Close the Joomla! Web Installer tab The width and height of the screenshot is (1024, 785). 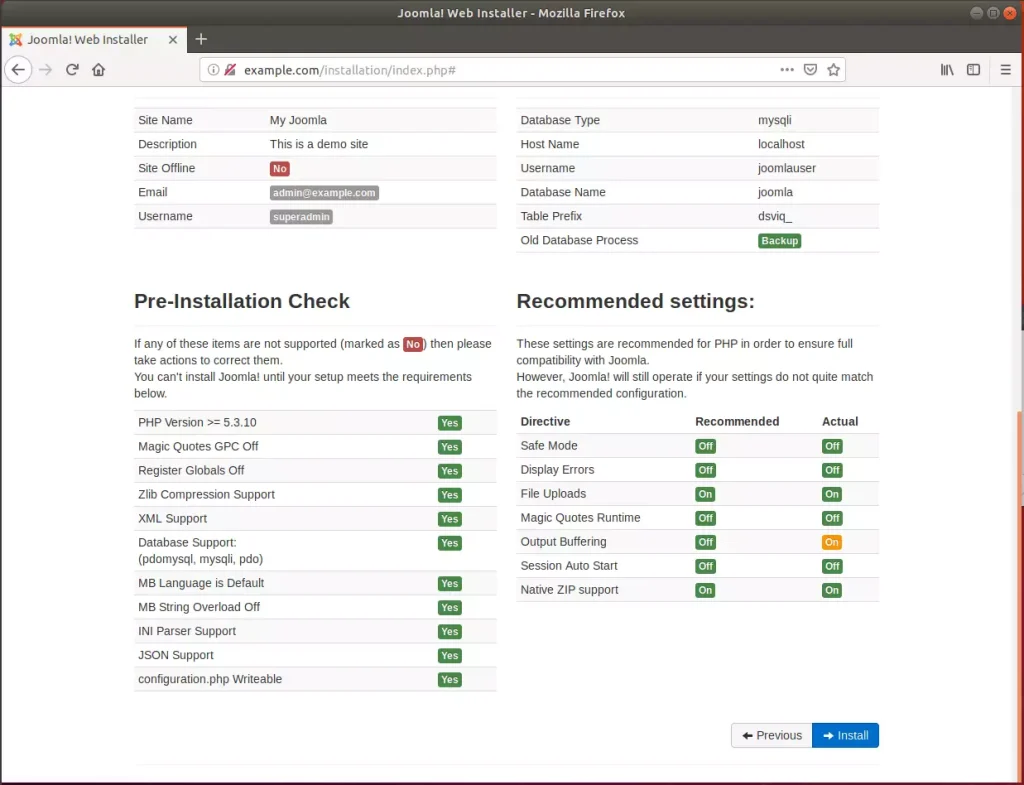click(x=173, y=40)
